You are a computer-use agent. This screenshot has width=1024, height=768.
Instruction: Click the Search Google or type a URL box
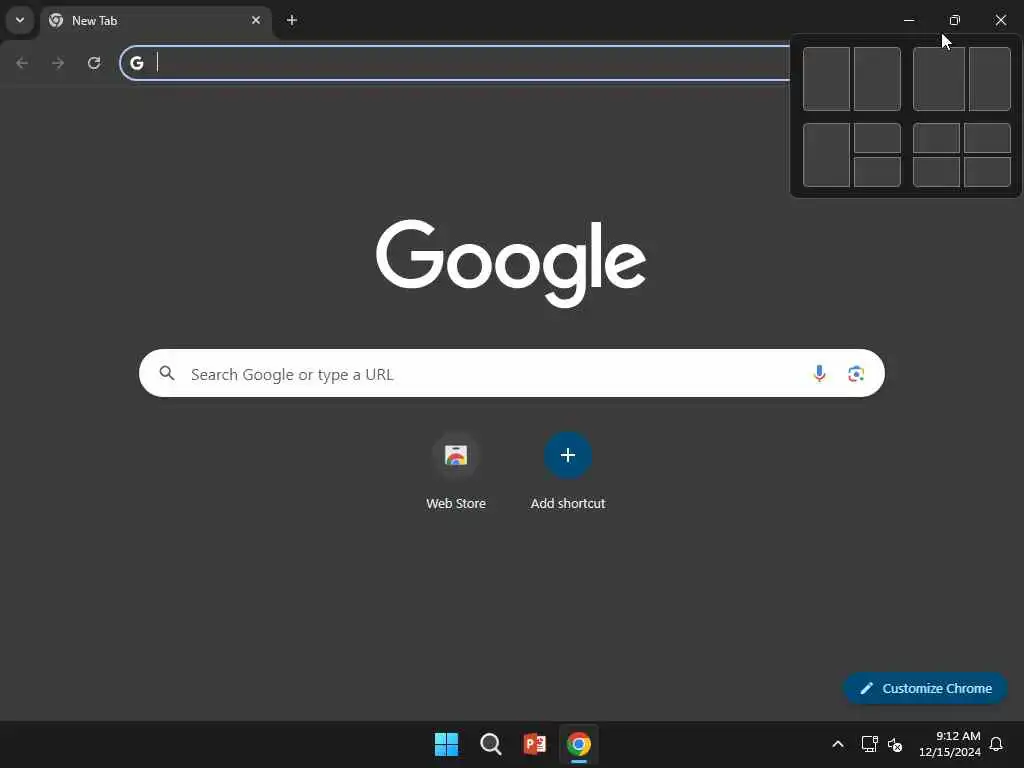pyautogui.click(x=511, y=374)
